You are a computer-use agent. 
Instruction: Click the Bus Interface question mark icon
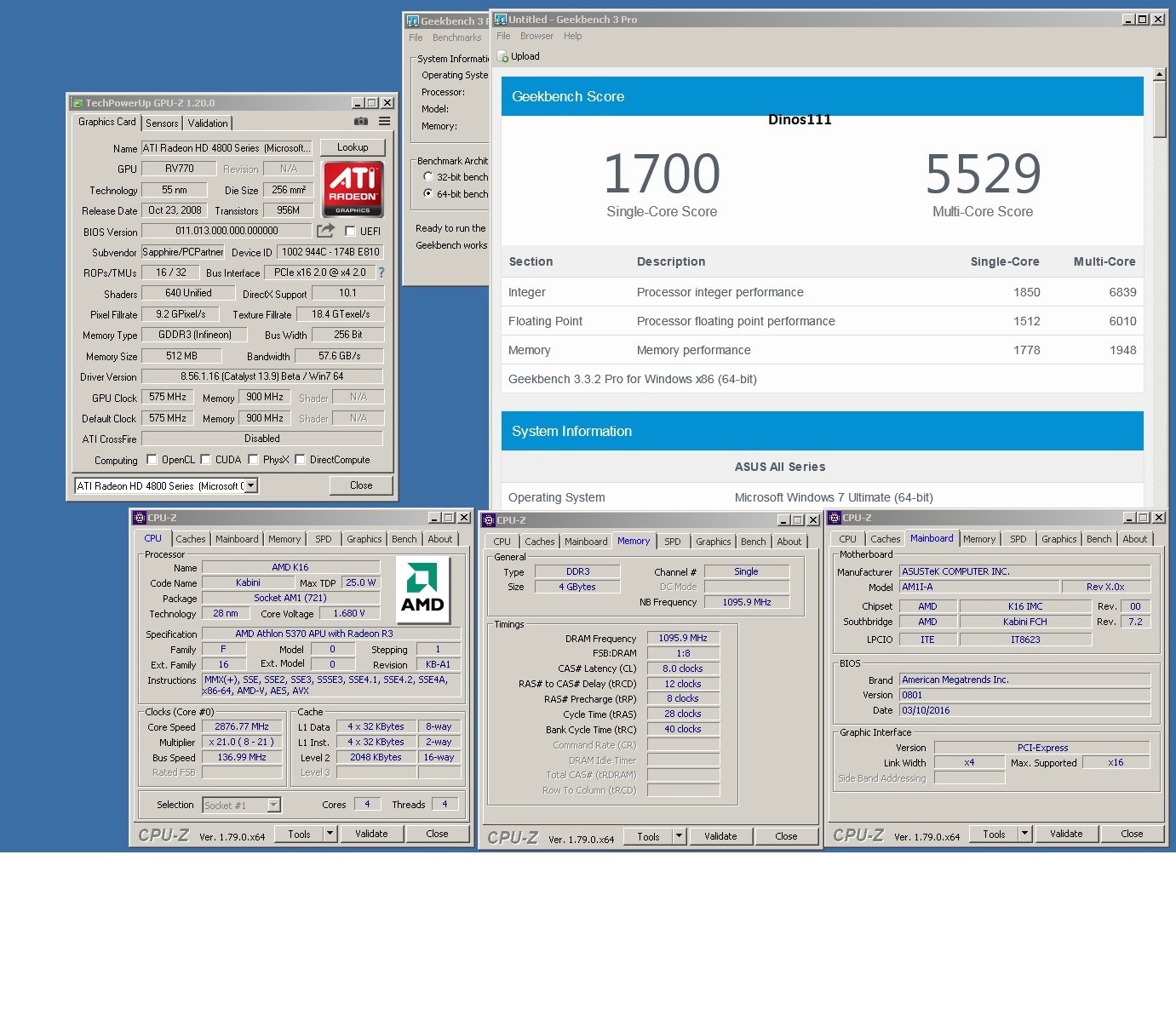381,272
